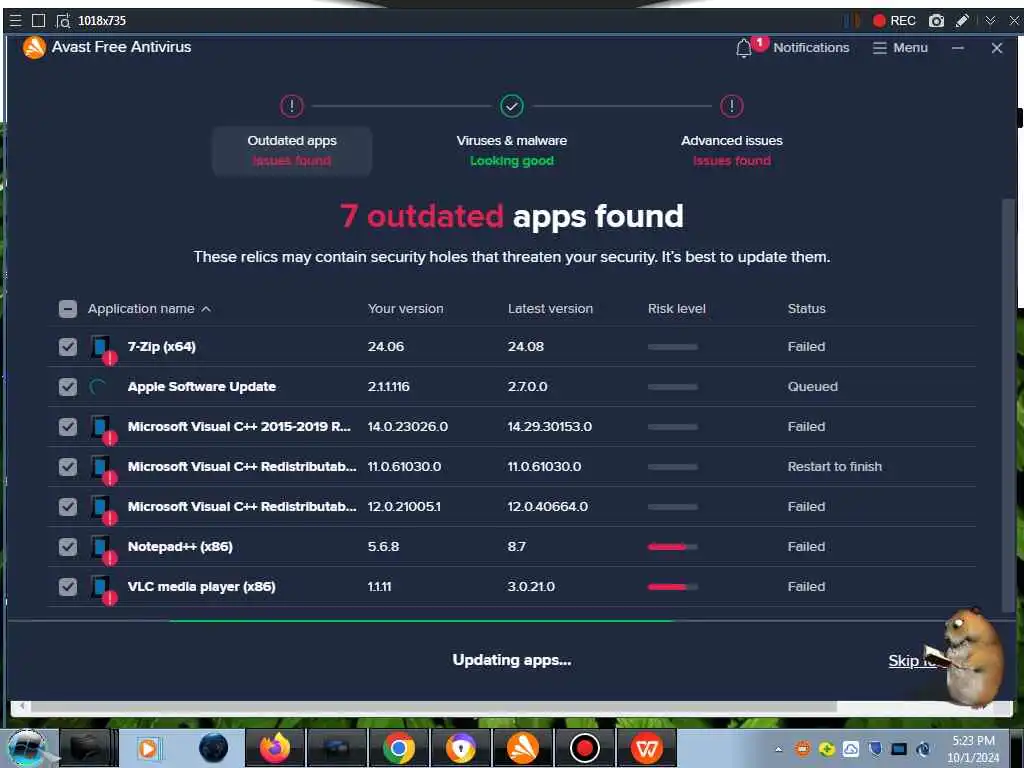Click the Microsoft Visual C++ 2015-2019 app icon
This screenshot has width=1024, height=768.
[x=103, y=428]
